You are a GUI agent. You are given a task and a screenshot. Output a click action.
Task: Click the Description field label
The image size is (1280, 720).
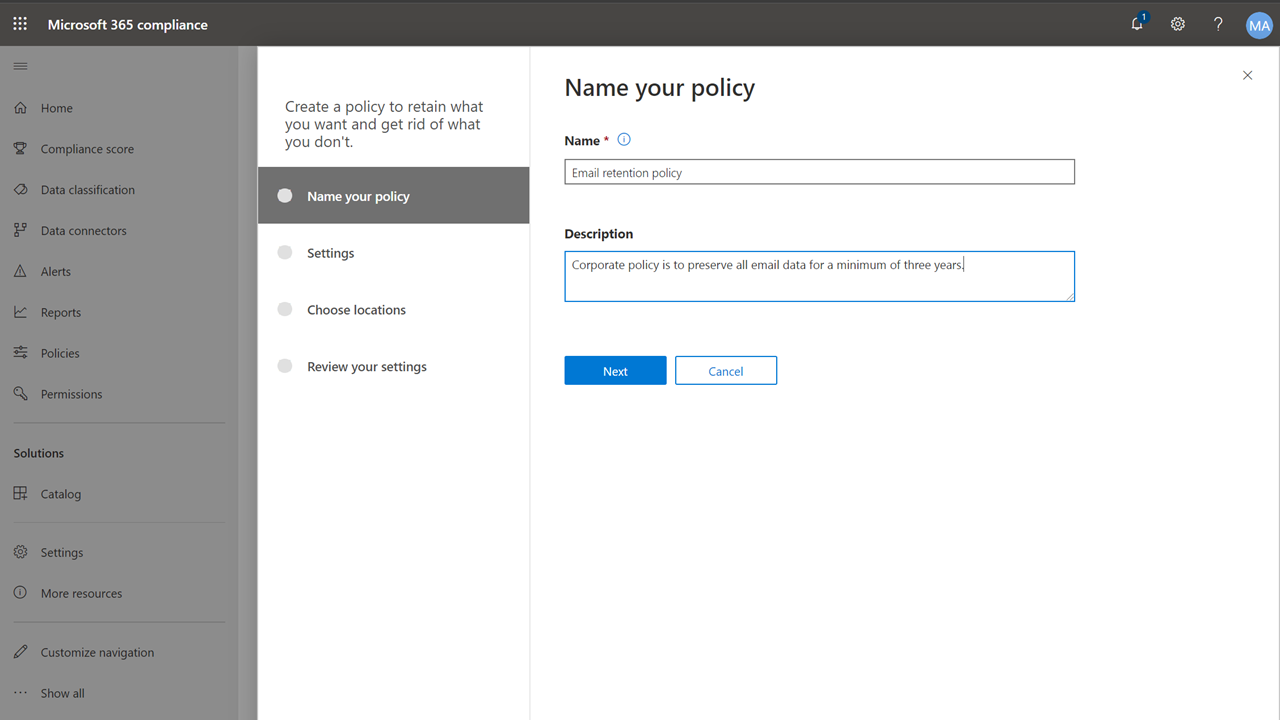[x=599, y=234]
